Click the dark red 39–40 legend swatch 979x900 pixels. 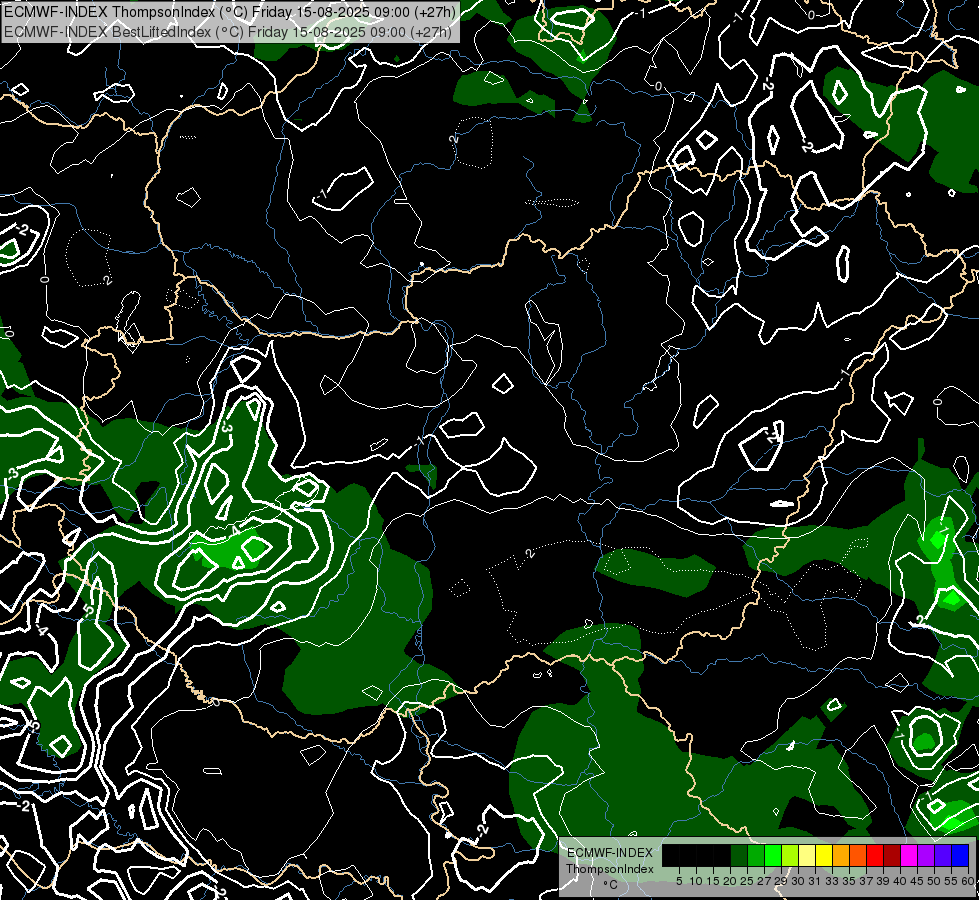tap(892, 855)
